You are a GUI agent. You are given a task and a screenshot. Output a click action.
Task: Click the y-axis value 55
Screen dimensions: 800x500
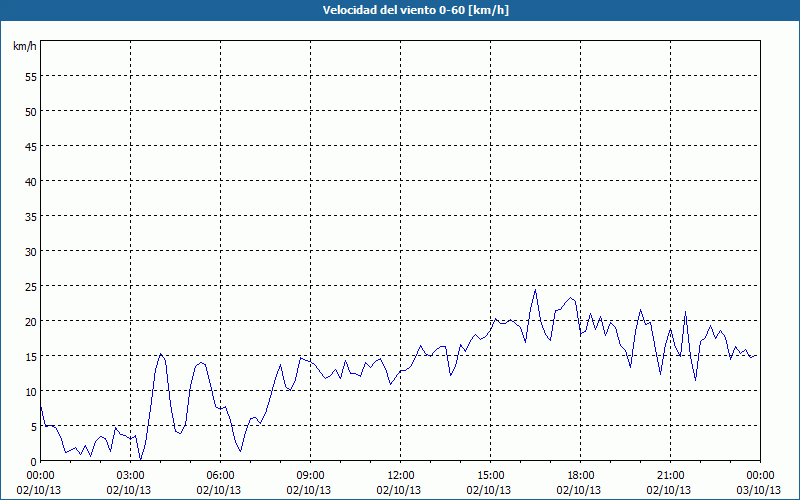pyautogui.click(x=31, y=77)
